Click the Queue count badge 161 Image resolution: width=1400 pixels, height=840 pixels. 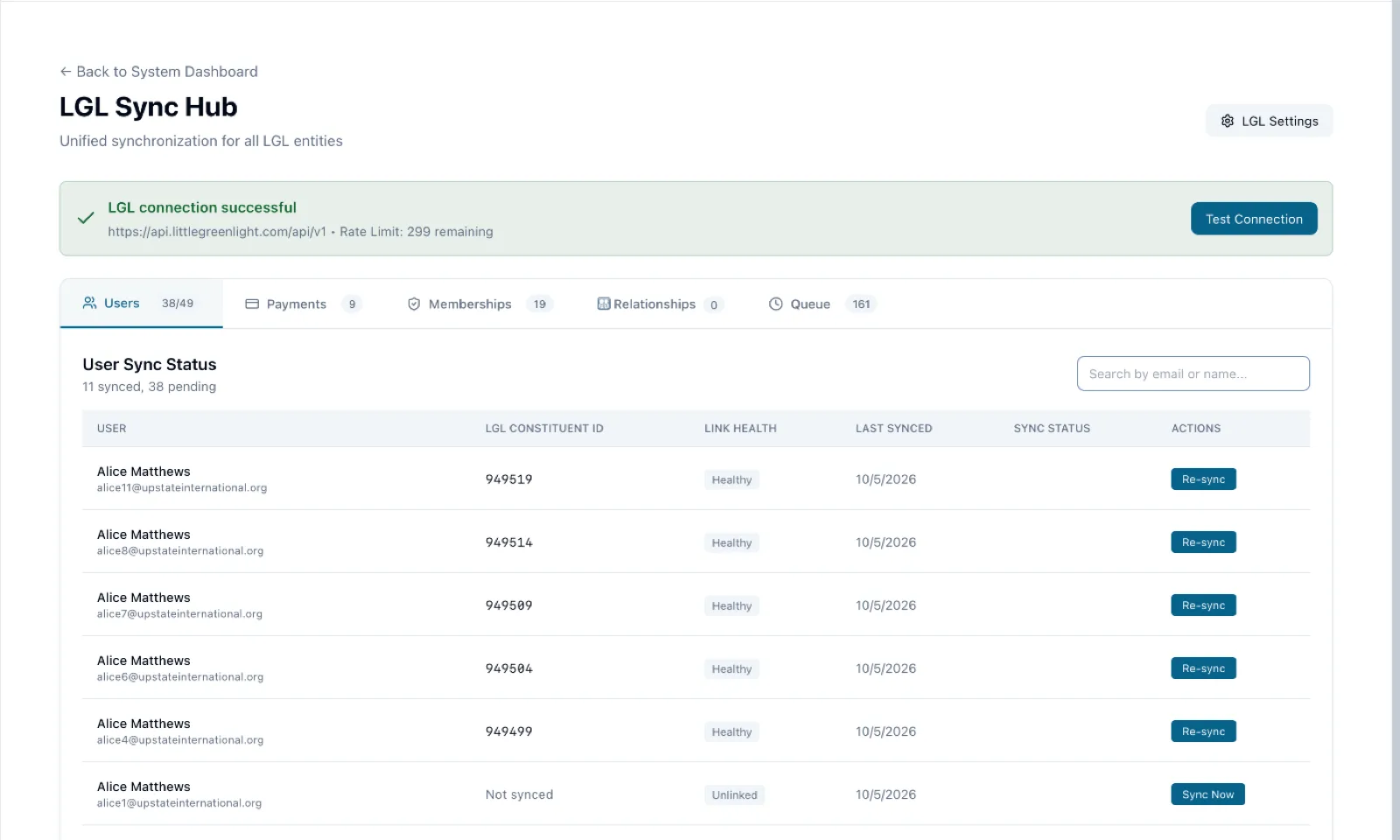[x=861, y=304]
